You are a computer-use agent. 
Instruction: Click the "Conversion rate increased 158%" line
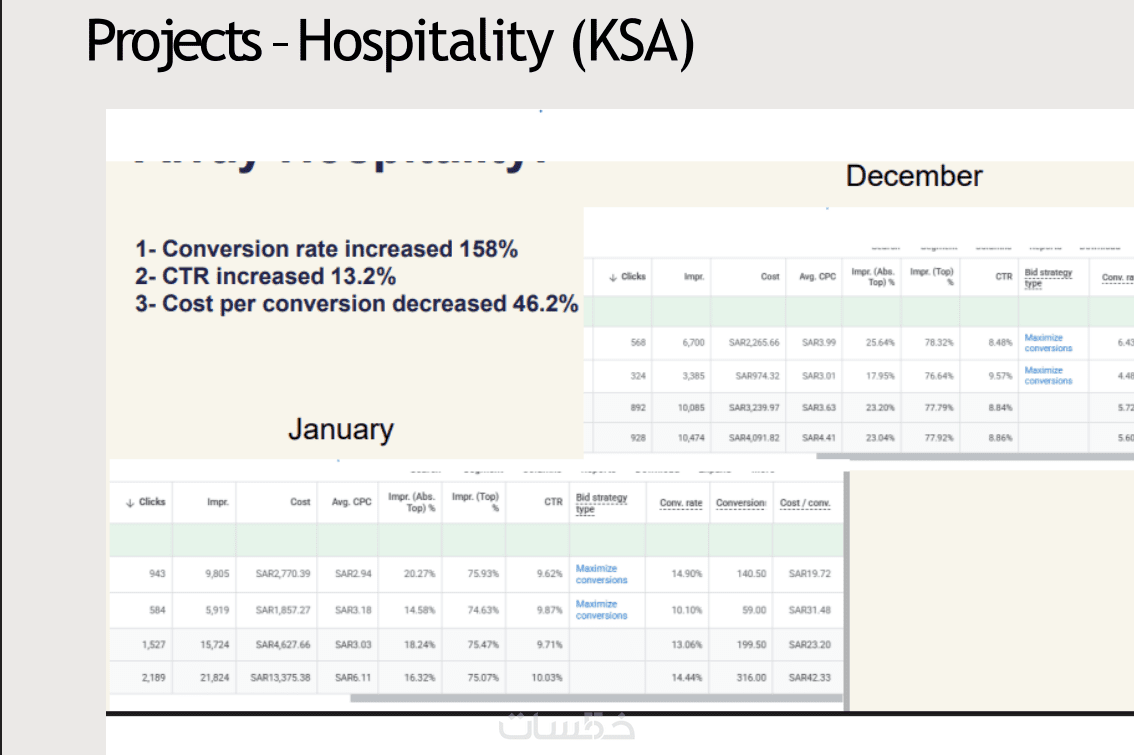coord(327,249)
